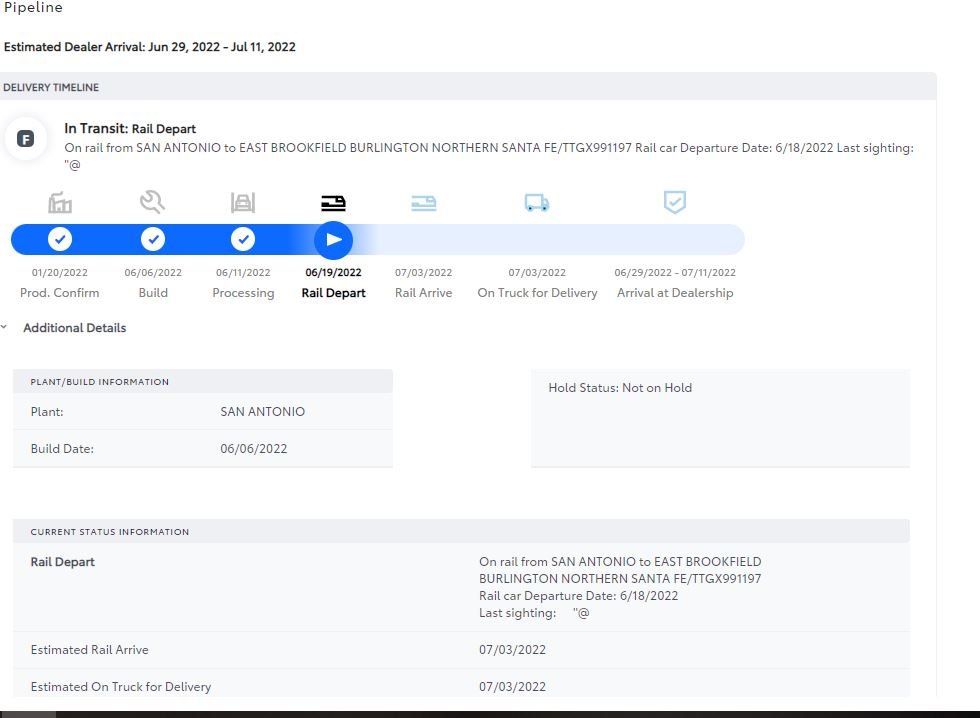Click the Arrival at Dealership shield icon
The height and width of the screenshot is (718, 980).
(x=674, y=202)
